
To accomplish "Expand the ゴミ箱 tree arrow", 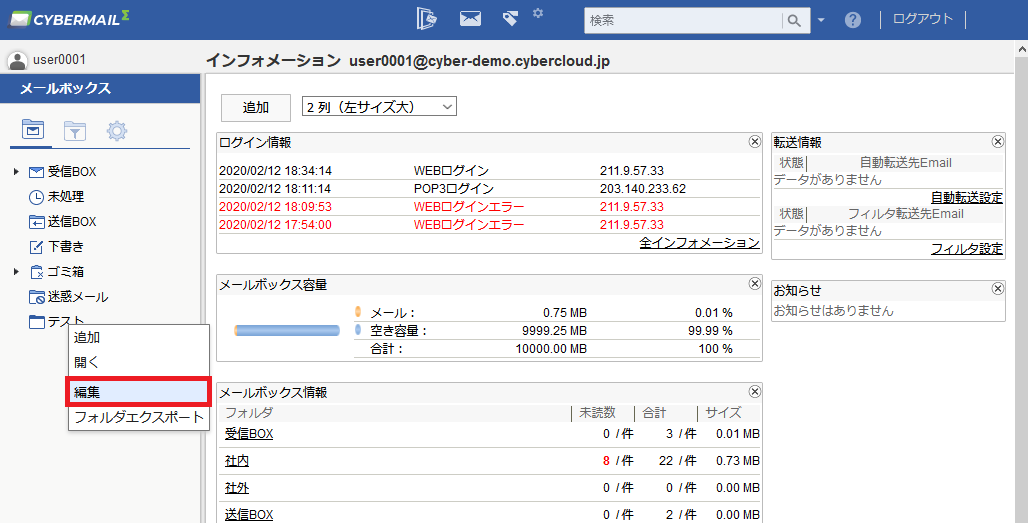I will 16,271.
